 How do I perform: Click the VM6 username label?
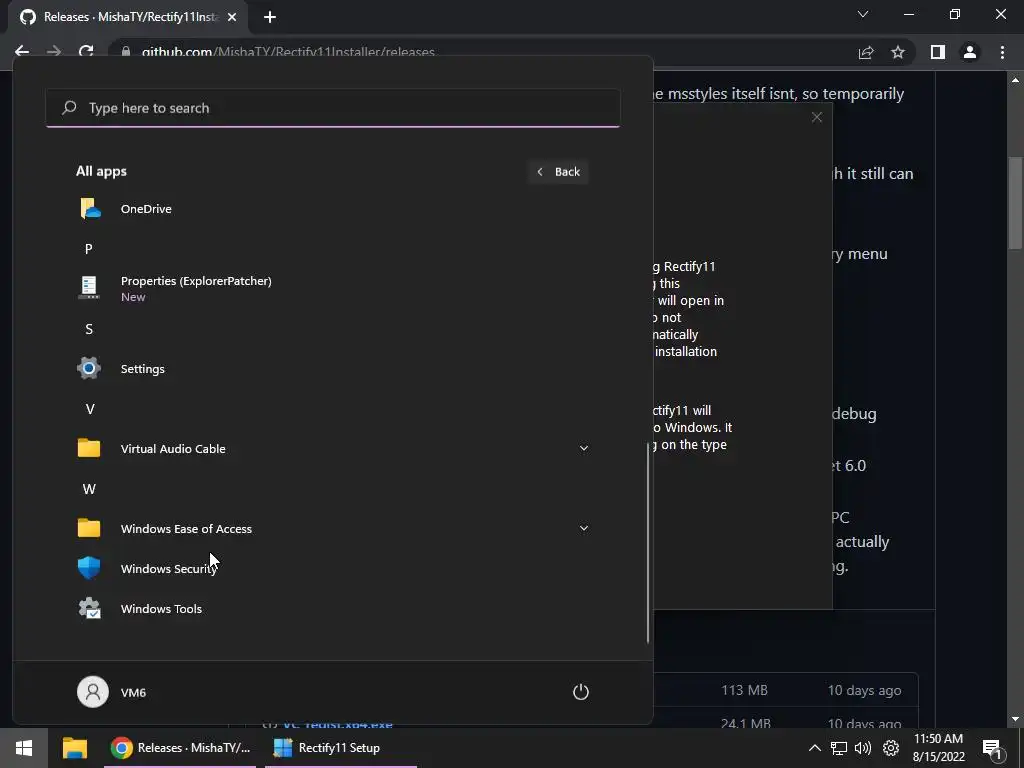pos(133,692)
